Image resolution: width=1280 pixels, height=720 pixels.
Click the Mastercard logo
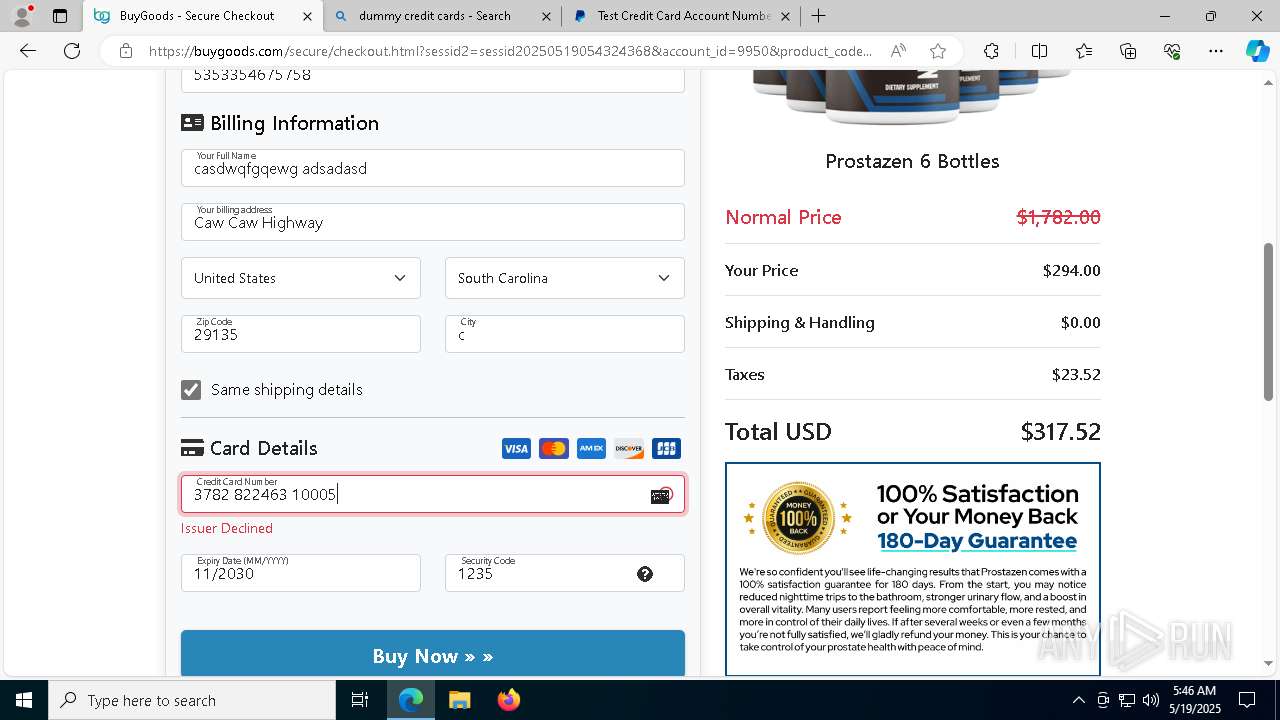pos(553,449)
